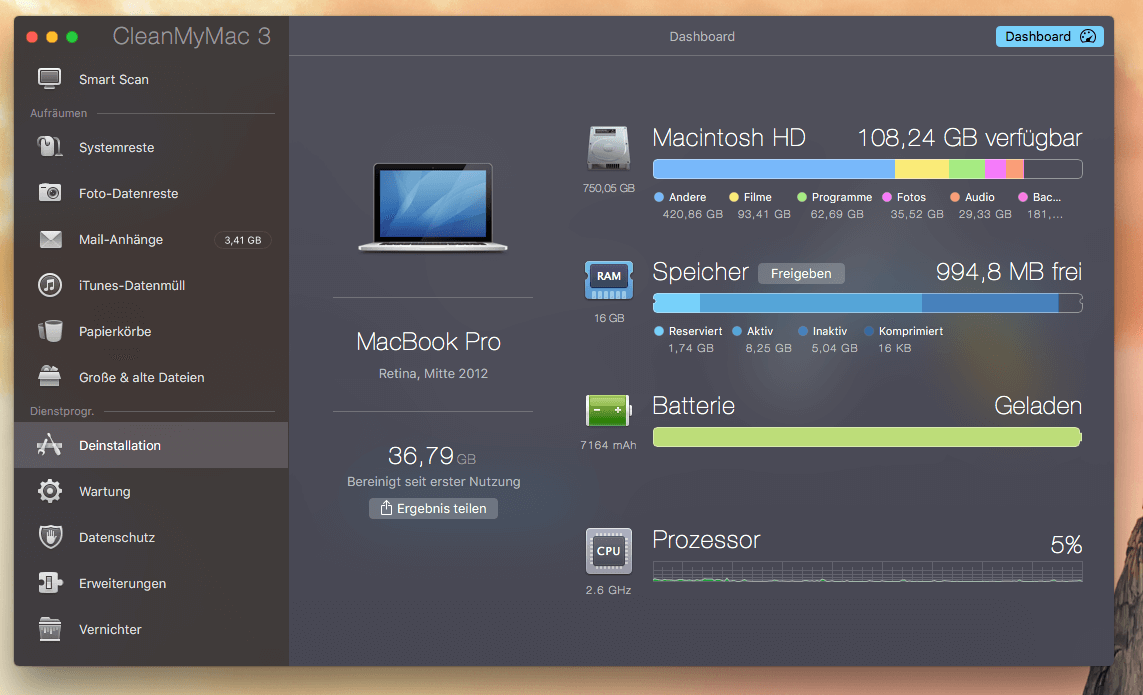Click the Systemreste sidebar icon

pos(50,147)
